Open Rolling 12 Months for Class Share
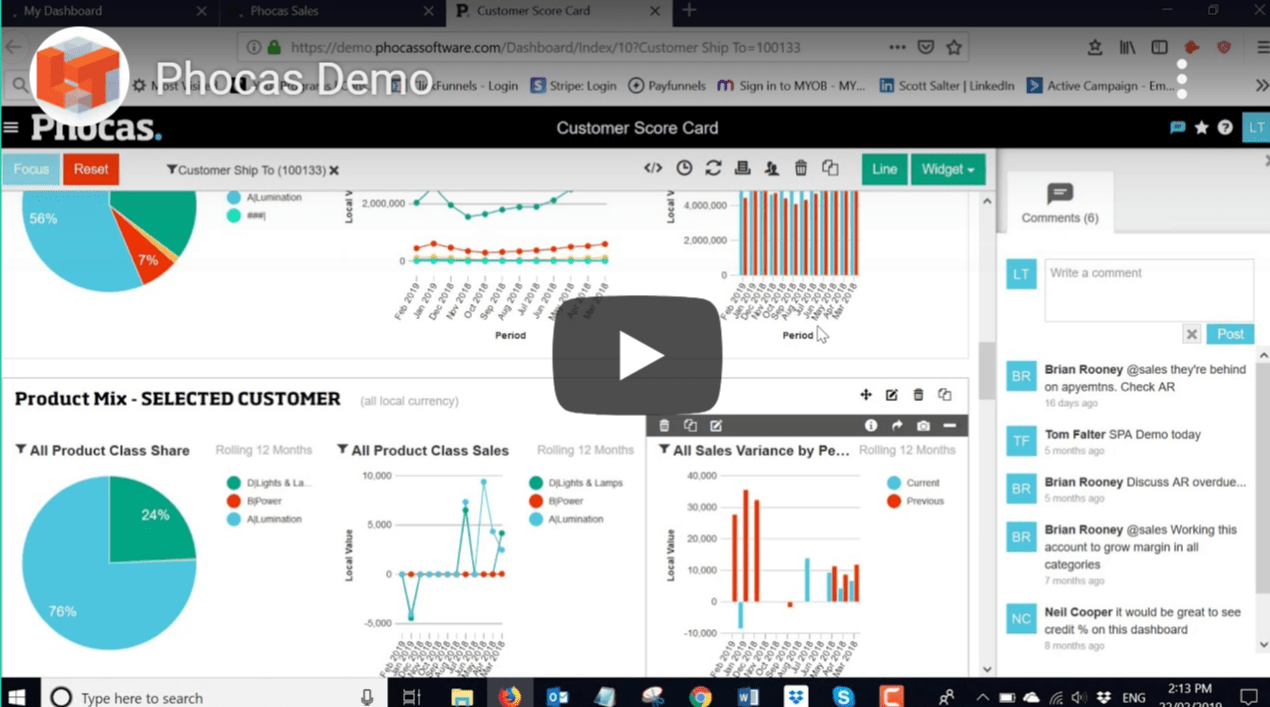 [x=263, y=450]
